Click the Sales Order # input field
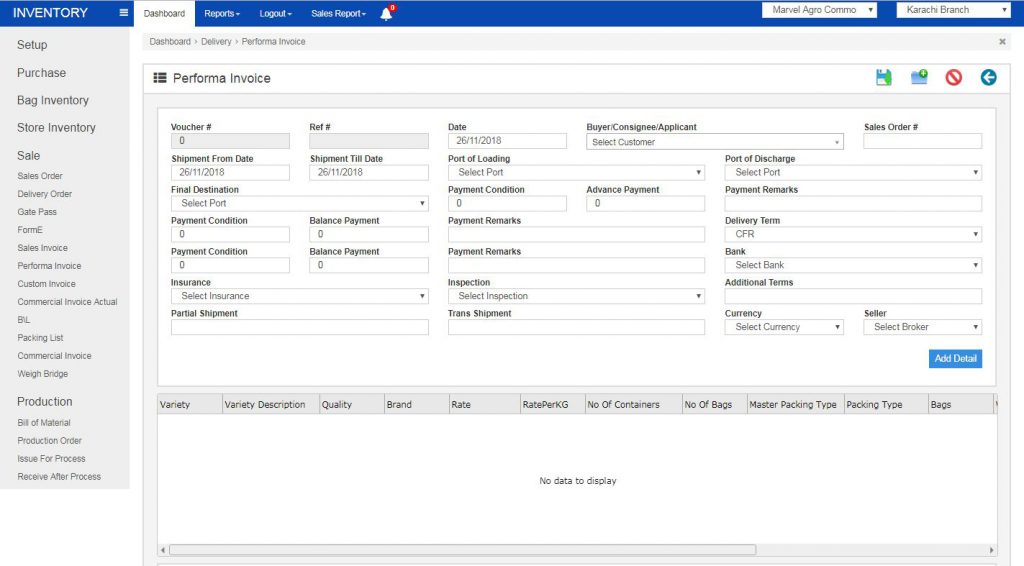The width and height of the screenshot is (1024, 566). [922, 141]
